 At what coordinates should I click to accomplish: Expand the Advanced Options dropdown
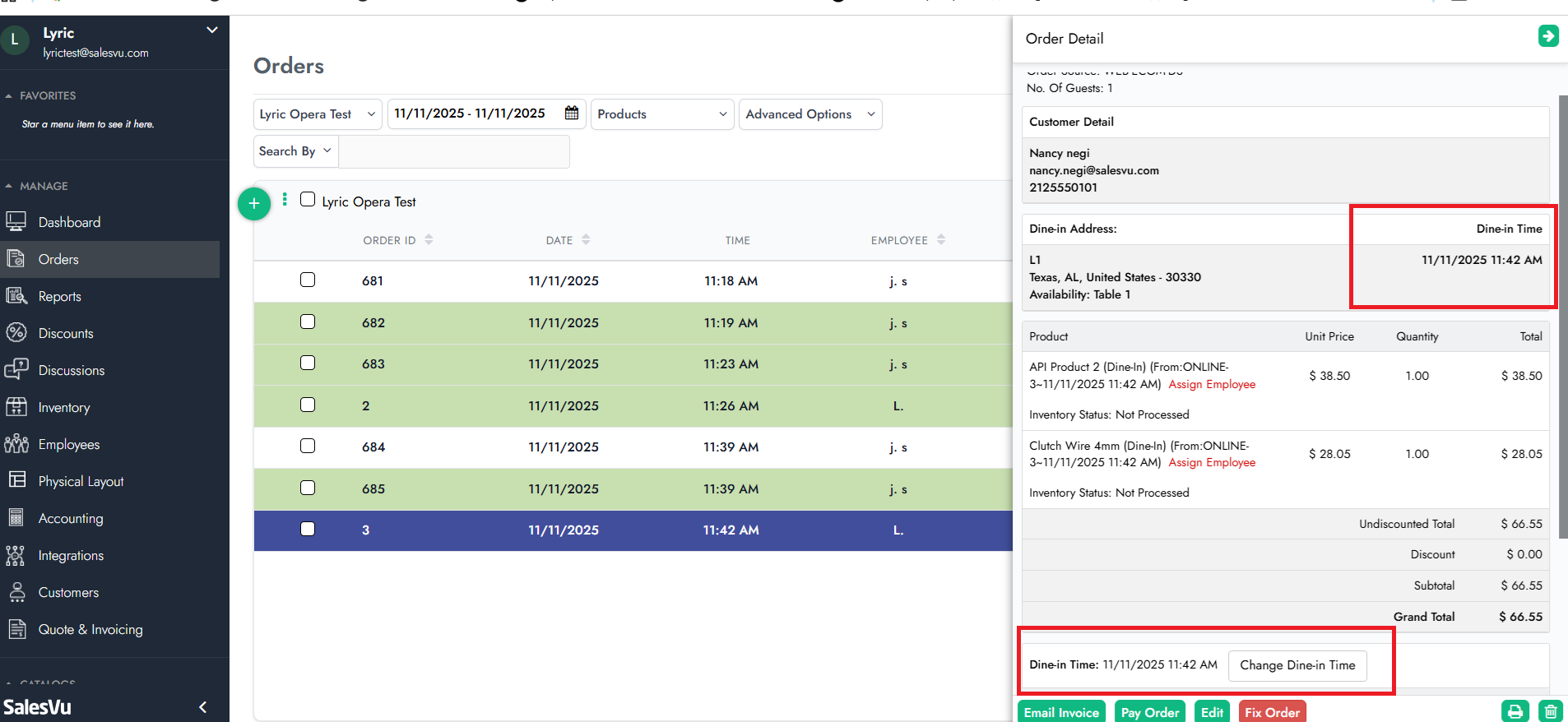[x=810, y=114]
